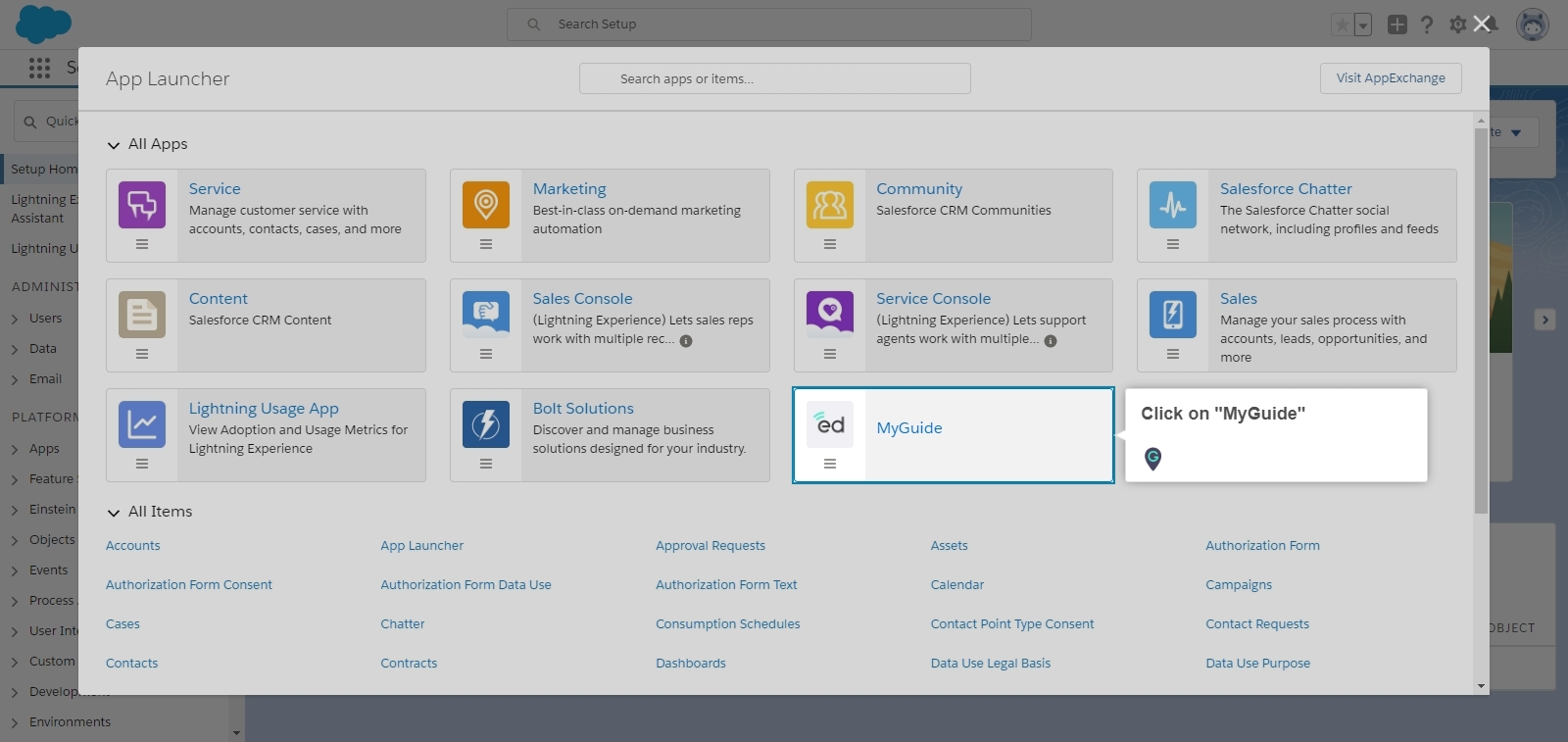Collapse the All Items section
This screenshot has height=742, width=1568.
pyautogui.click(x=114, y=513)
